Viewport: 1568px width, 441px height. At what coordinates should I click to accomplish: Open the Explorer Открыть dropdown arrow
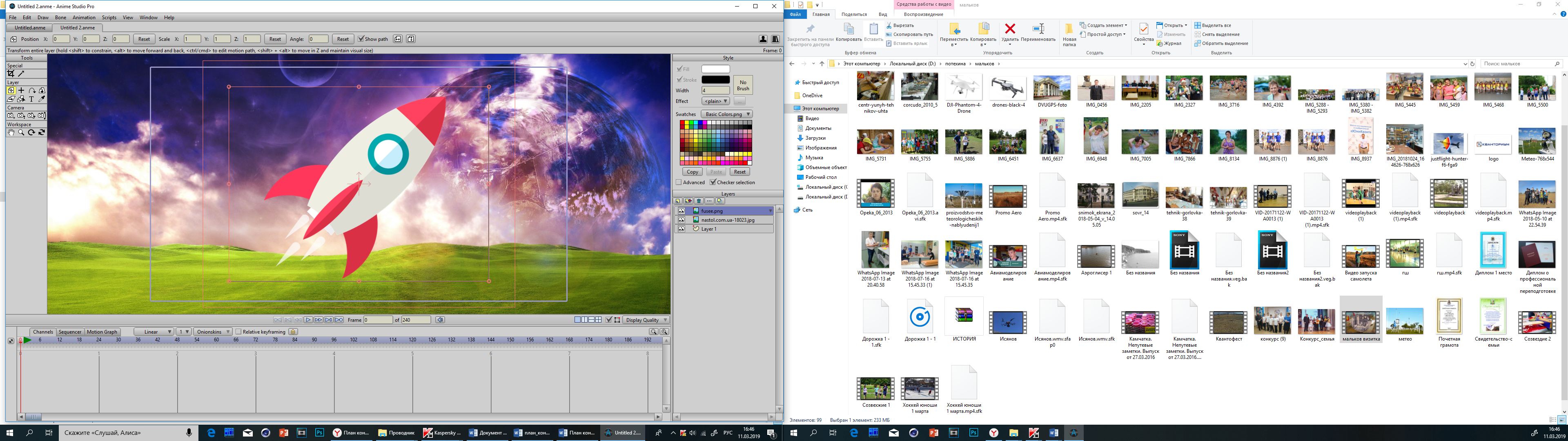(x=1186, y=26)
